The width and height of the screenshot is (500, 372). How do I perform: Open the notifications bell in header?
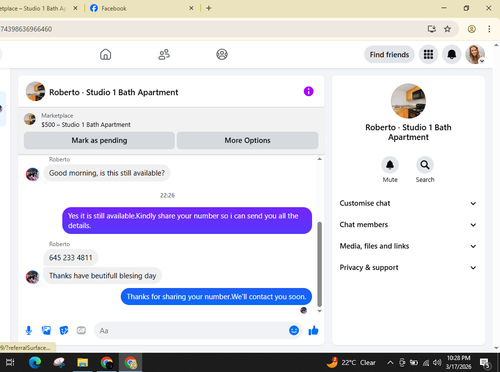pyautogui.click(x=452, y=54)
